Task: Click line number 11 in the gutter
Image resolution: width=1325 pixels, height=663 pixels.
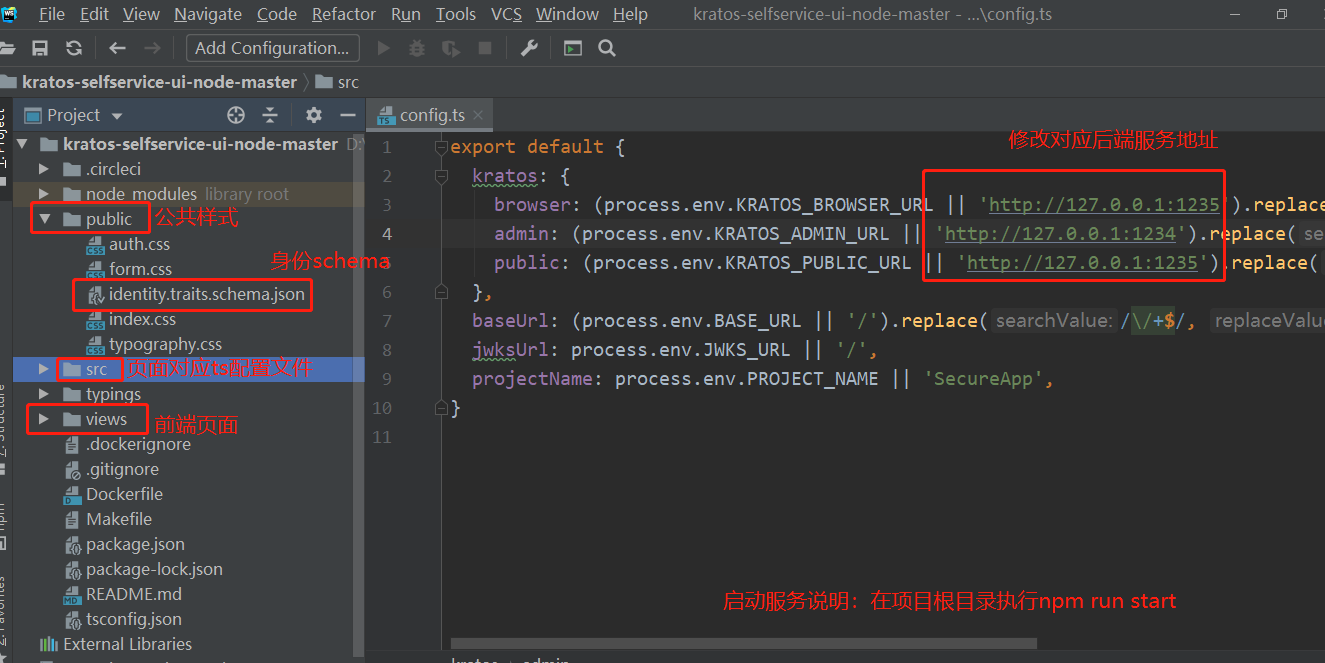Action: [x=382, y=437]
